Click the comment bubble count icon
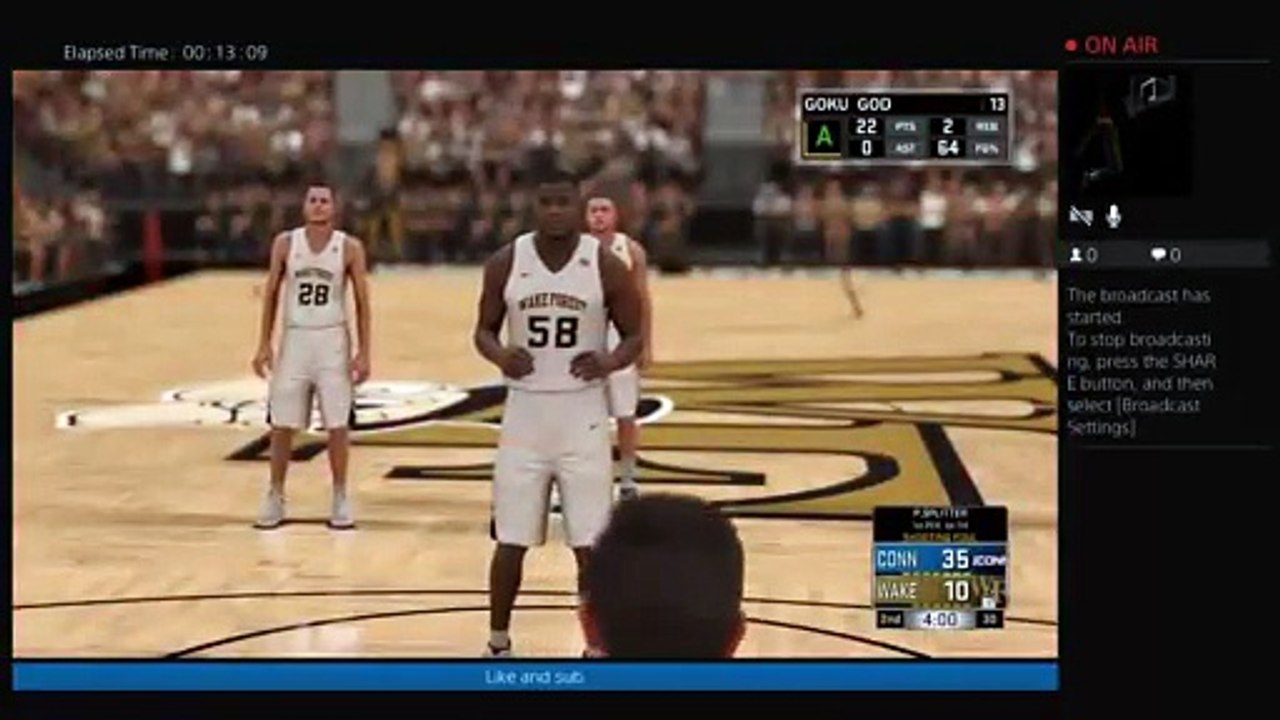Screen dimensions: 1280x720 pos(1158,255)
